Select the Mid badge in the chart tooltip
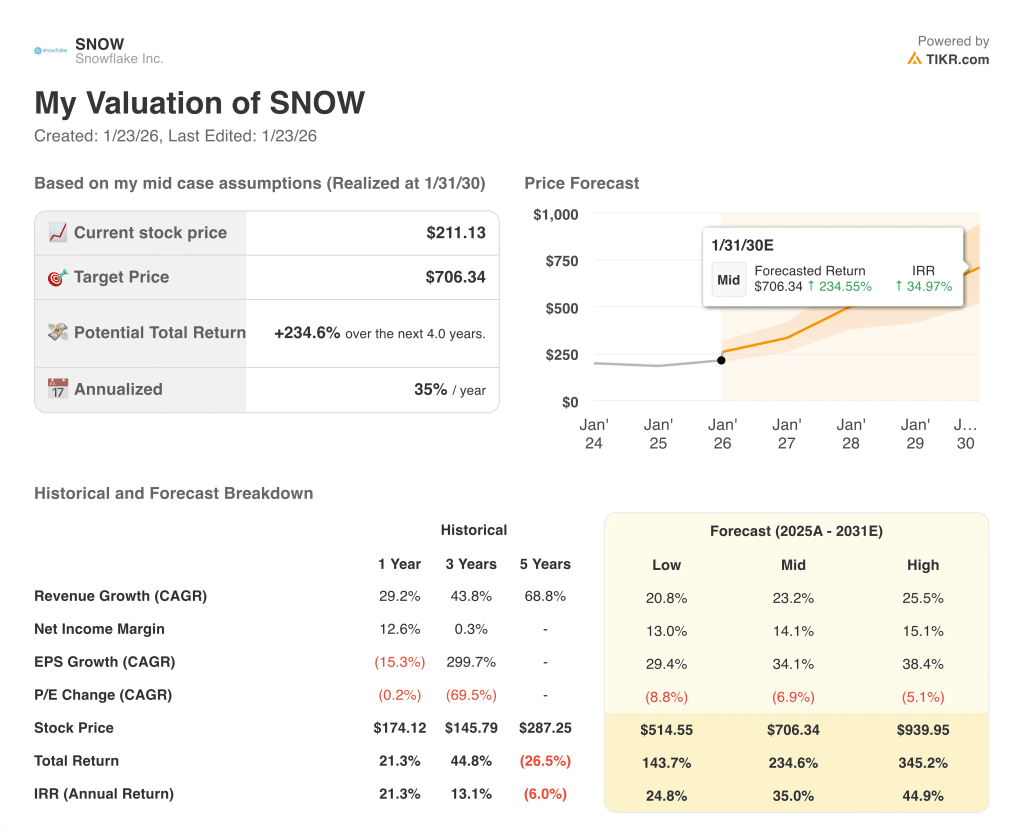The image size is (1024, 832). pos(729,280)
